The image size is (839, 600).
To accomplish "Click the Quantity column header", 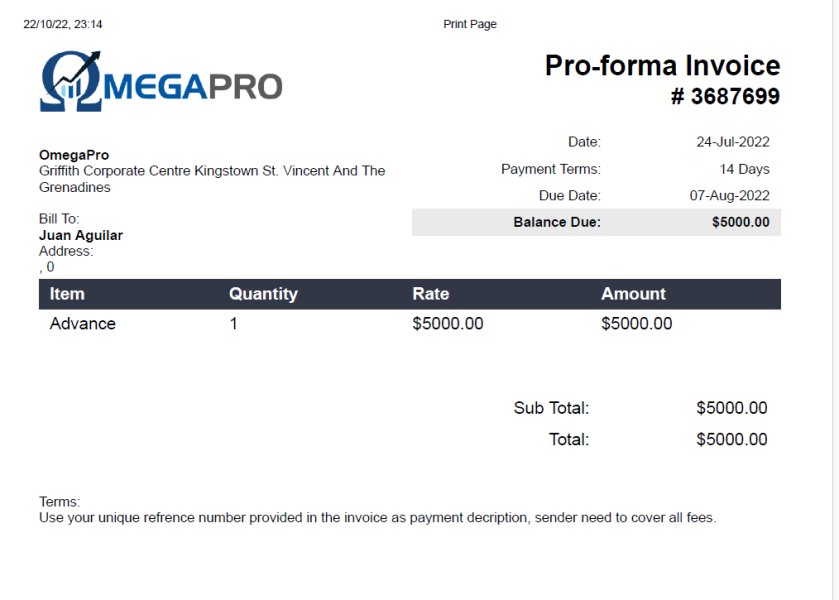I will tap(263, 294).
